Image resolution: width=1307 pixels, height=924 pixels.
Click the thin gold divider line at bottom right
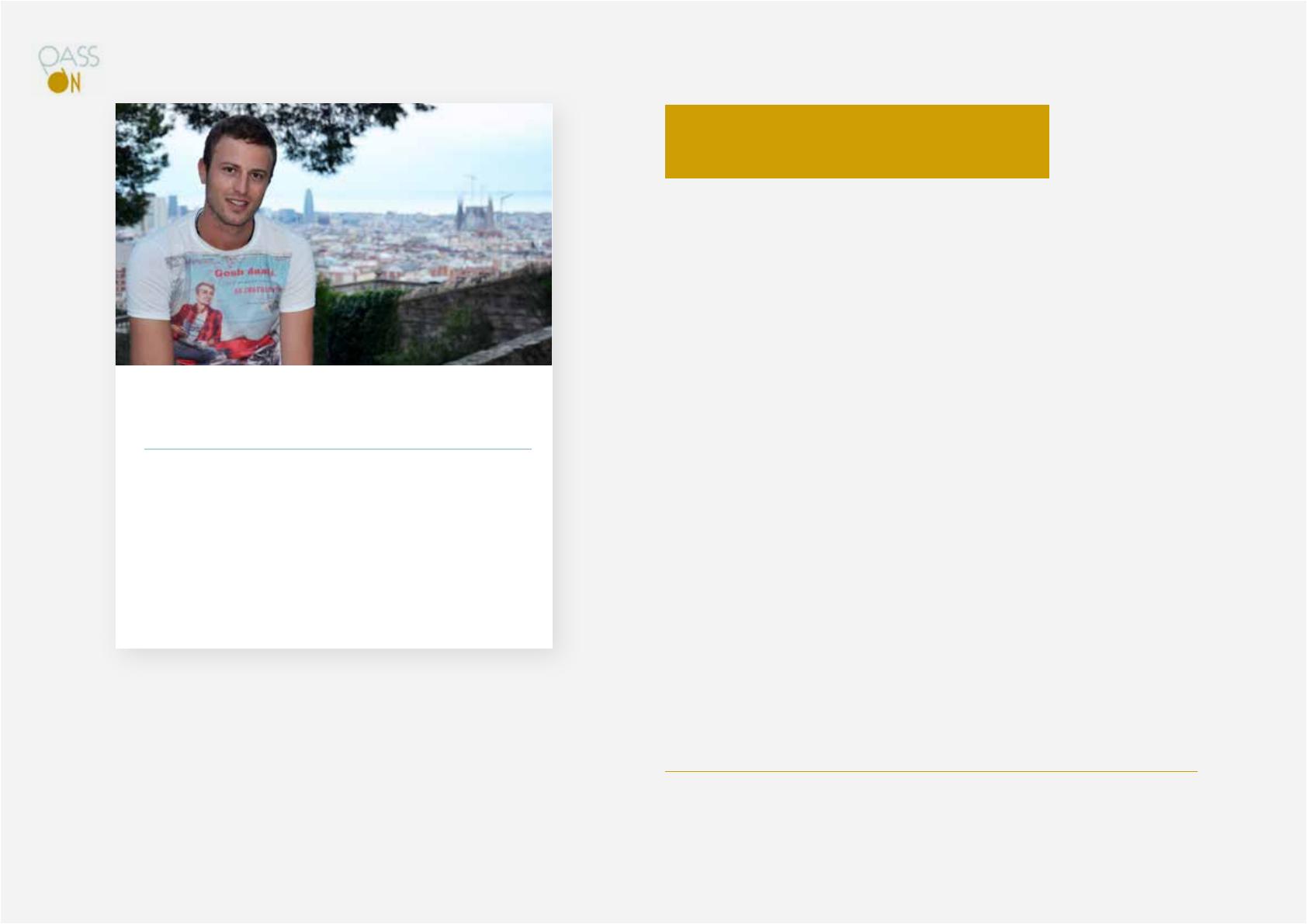(x=931, y=771)
